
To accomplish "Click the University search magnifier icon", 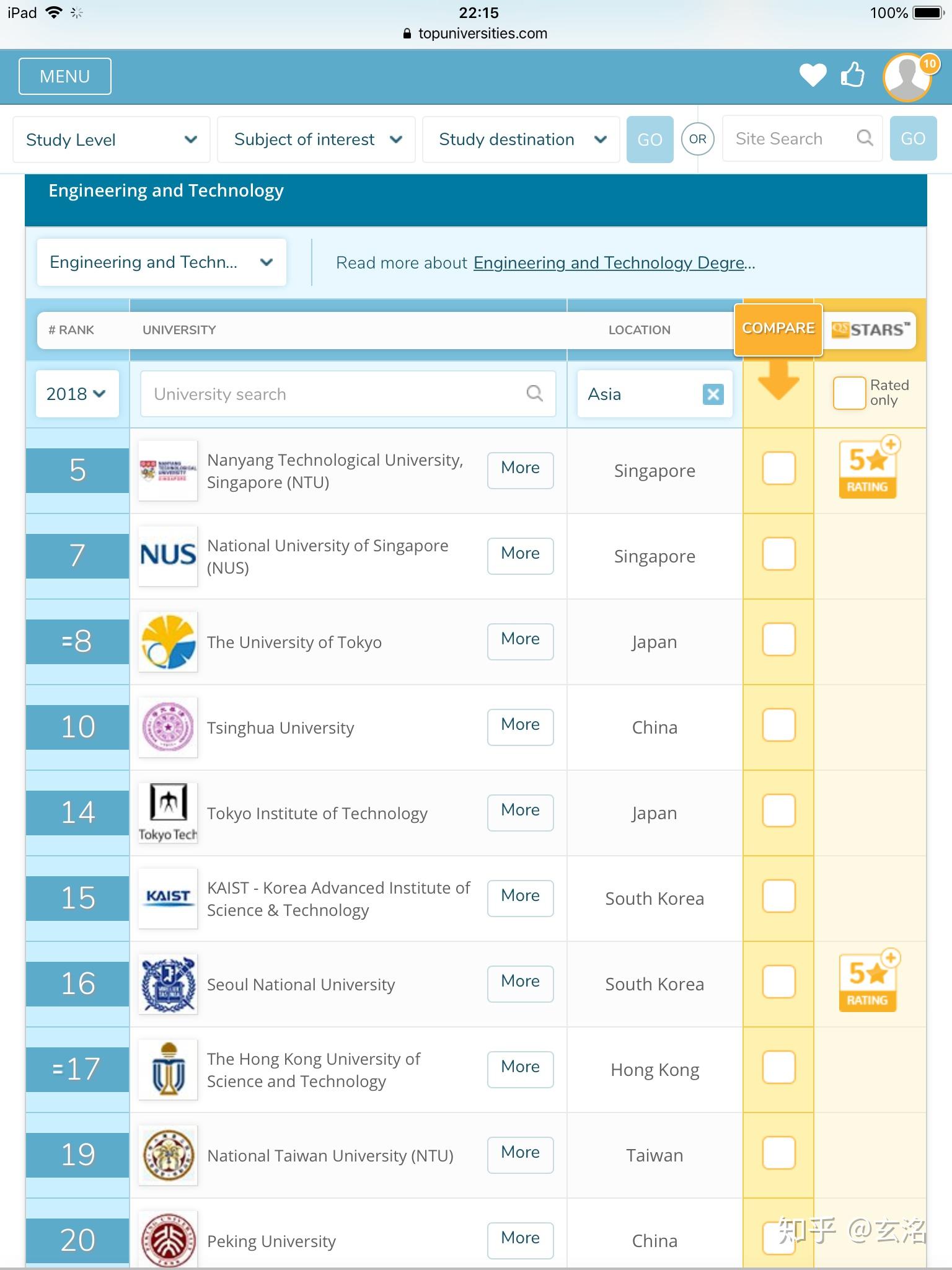I will pyautogui.click(x=534, y=393).
